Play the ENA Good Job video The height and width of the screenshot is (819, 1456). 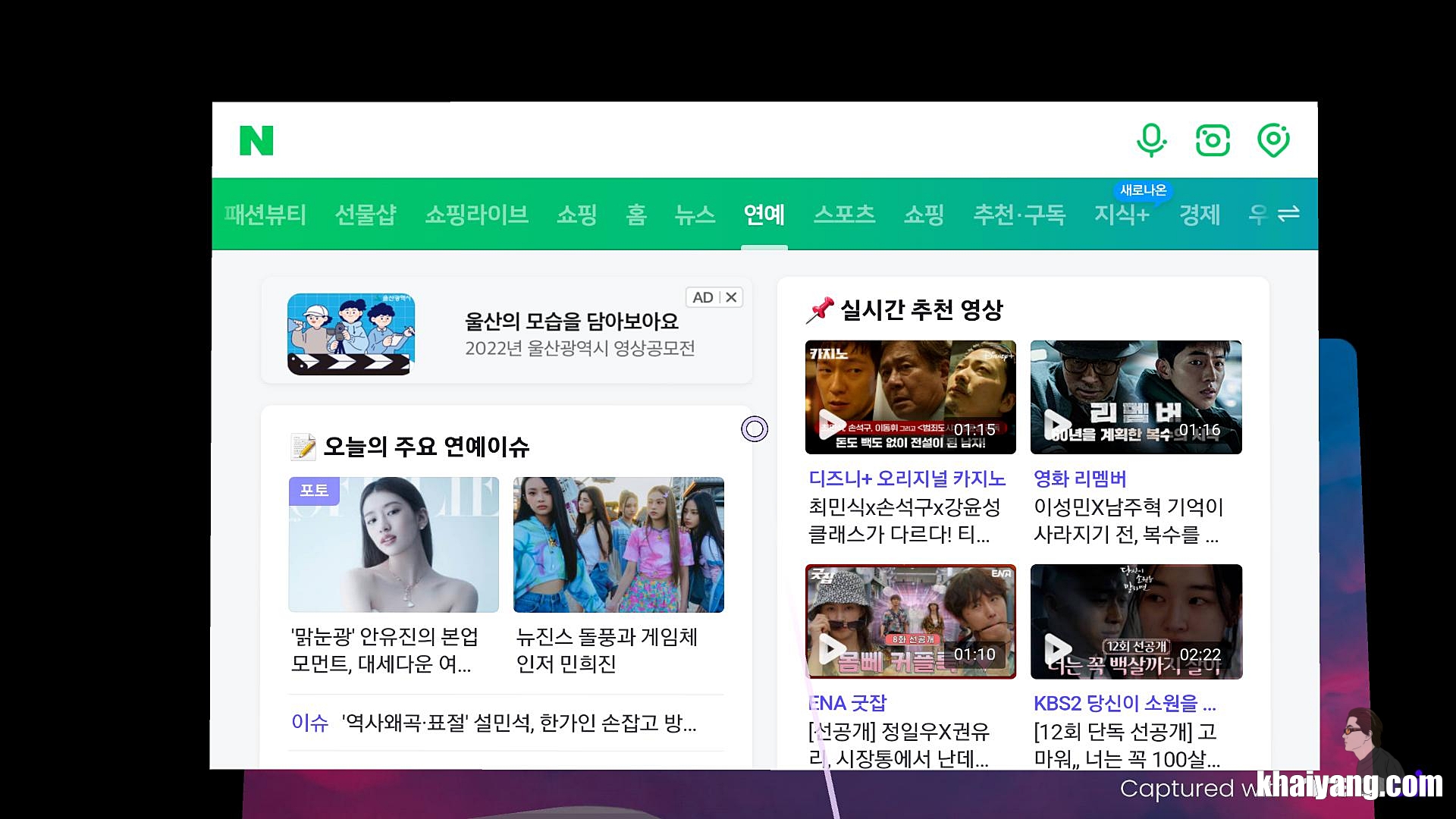point(910,622)
